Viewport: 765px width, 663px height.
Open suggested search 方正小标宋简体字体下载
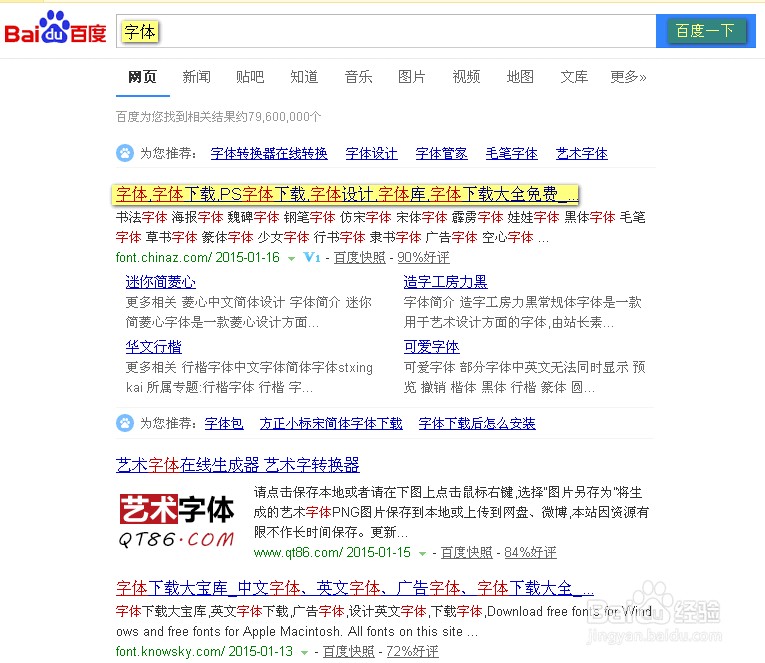[331, 423]
